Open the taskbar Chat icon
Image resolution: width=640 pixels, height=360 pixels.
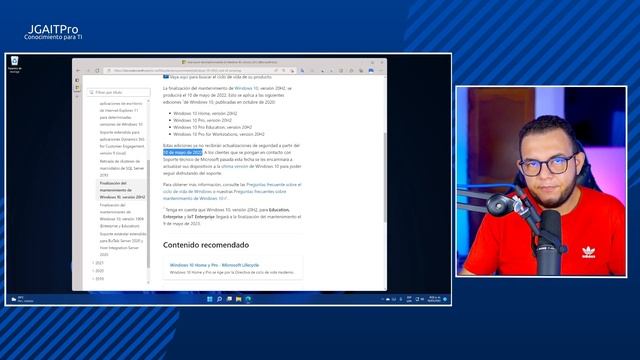tap(229, 299)
